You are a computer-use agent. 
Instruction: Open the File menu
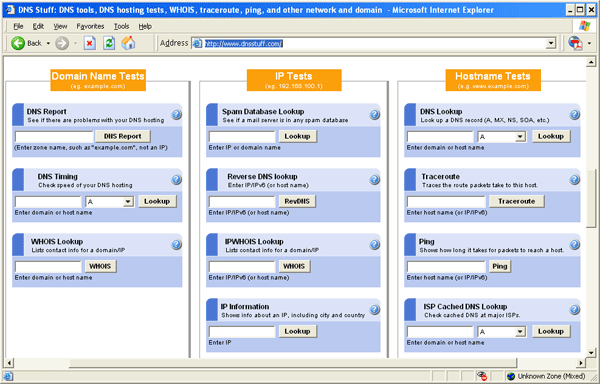(18, 26)
